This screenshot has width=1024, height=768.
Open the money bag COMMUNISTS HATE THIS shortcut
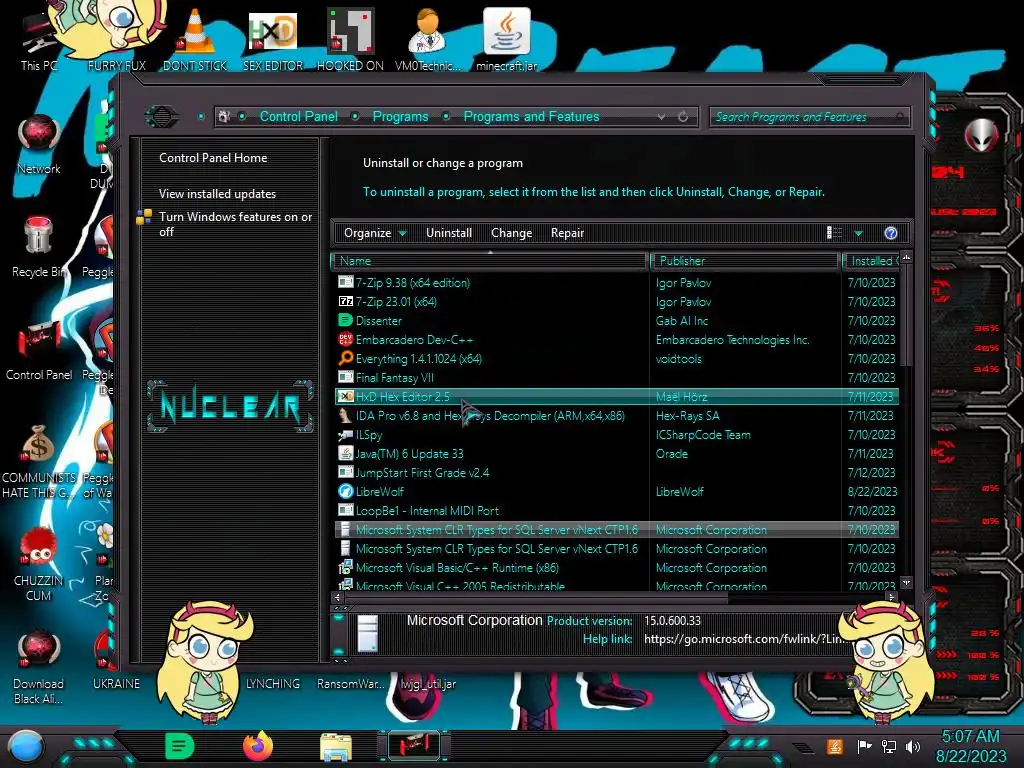(x=38, y=461)
